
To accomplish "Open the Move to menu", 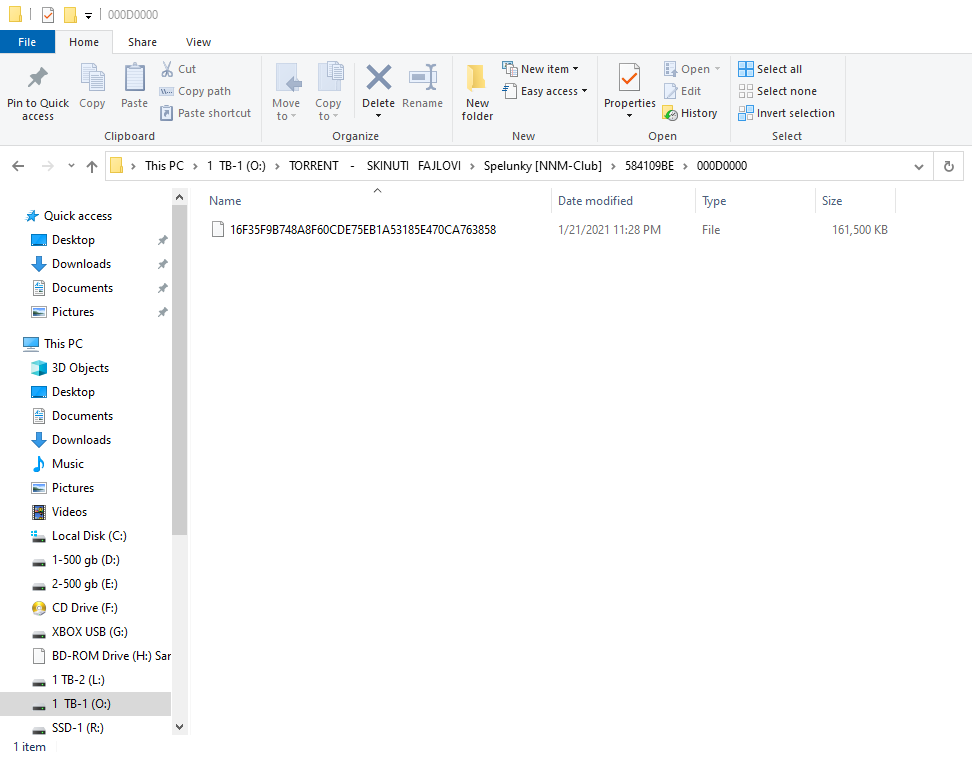I will coord(286,92).
